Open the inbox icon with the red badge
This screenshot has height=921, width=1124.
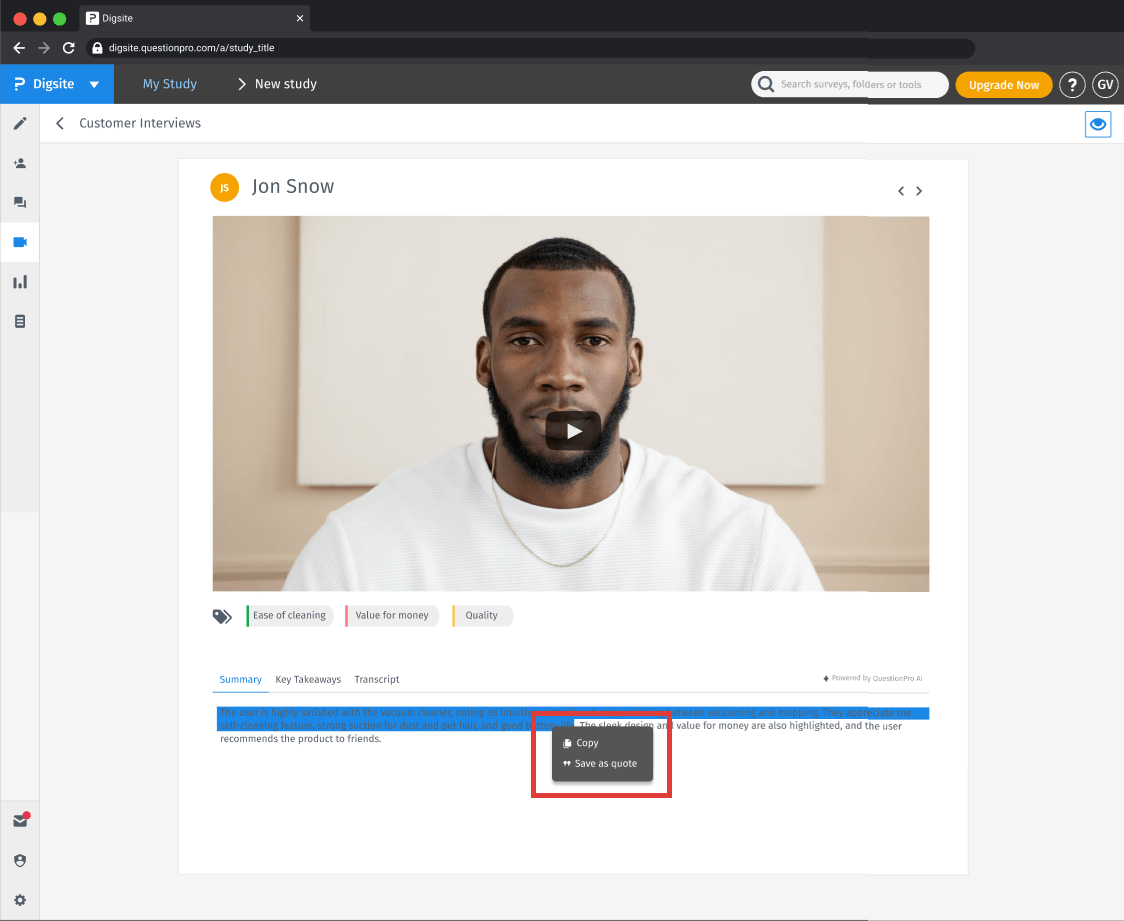(x=20, y=820)
